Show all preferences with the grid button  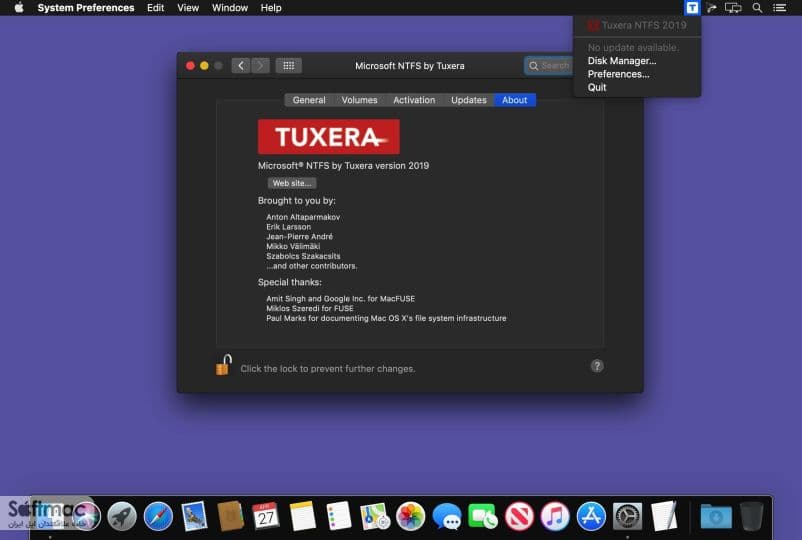288,65
